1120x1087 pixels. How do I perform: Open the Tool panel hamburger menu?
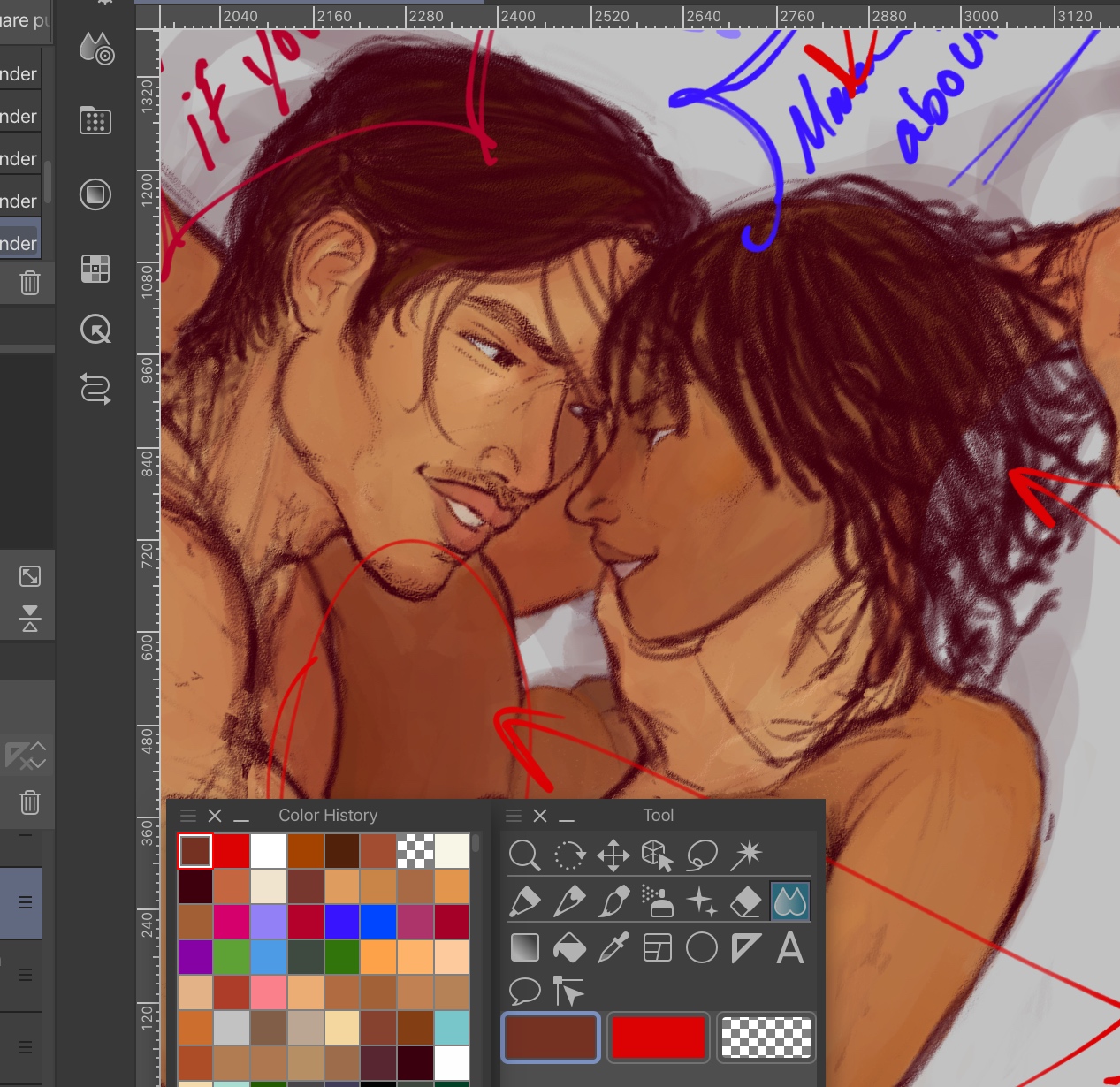(514, 816)
